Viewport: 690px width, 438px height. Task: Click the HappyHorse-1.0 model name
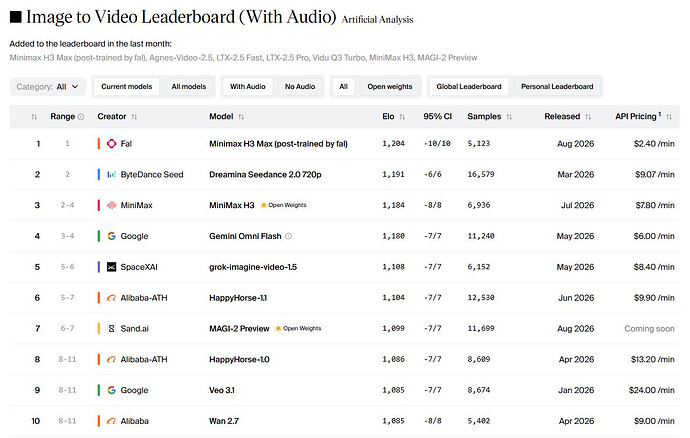pyautogui.click(x=239, y=360)
